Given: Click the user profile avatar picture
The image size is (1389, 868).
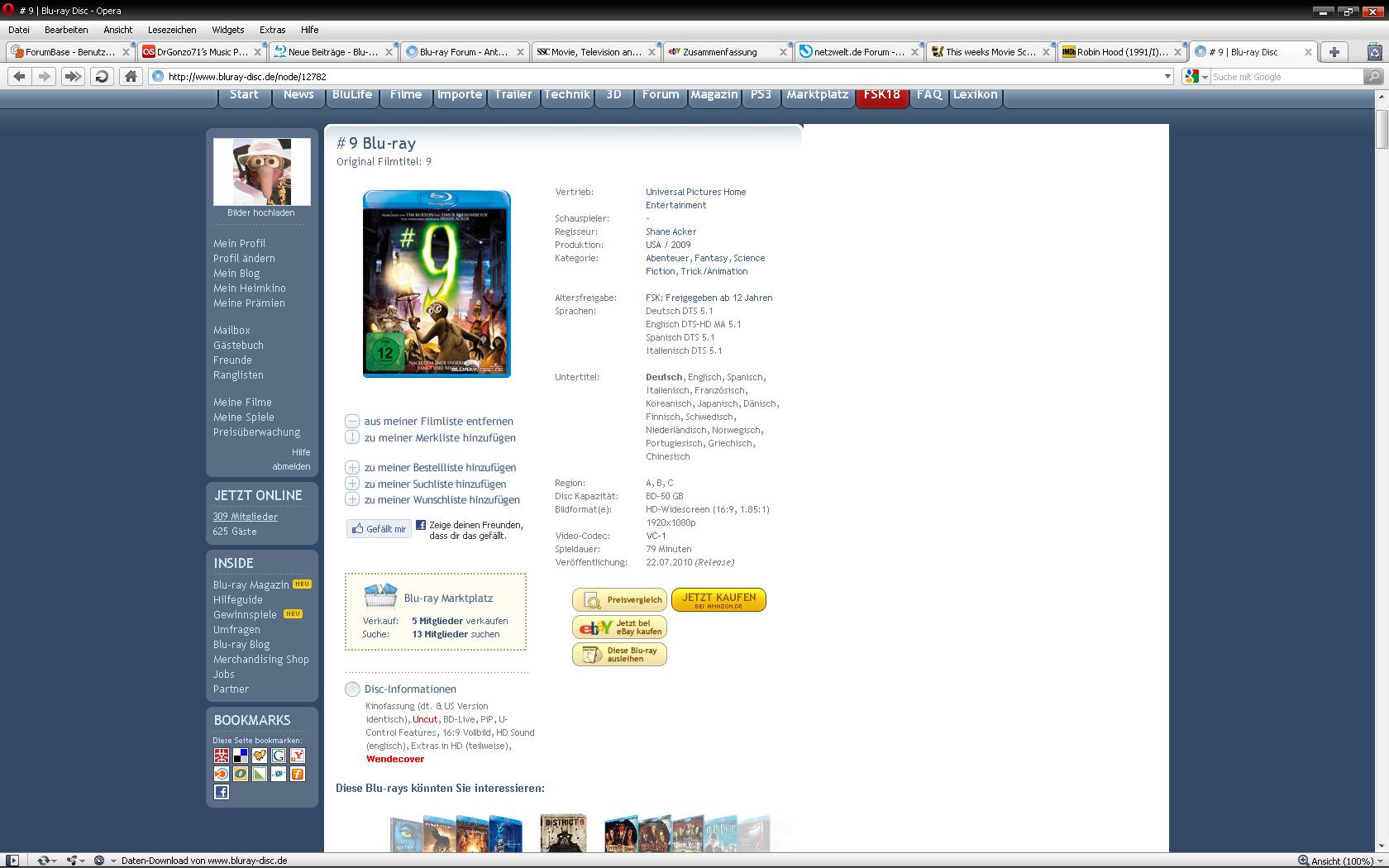Looking at the screenshot, I should click(261, 171).
